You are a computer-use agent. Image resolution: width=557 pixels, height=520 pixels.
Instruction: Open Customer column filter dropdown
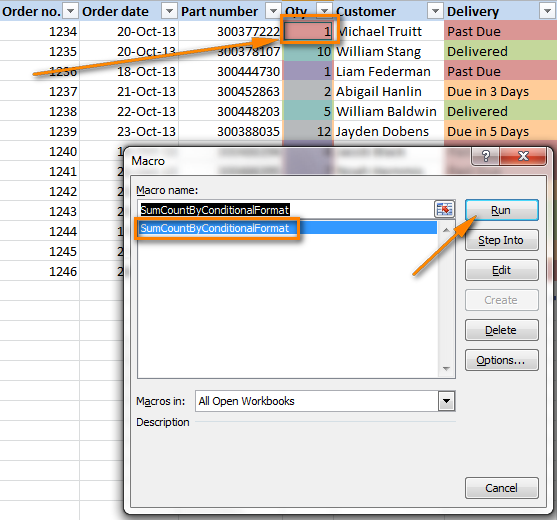coord(435,11)
